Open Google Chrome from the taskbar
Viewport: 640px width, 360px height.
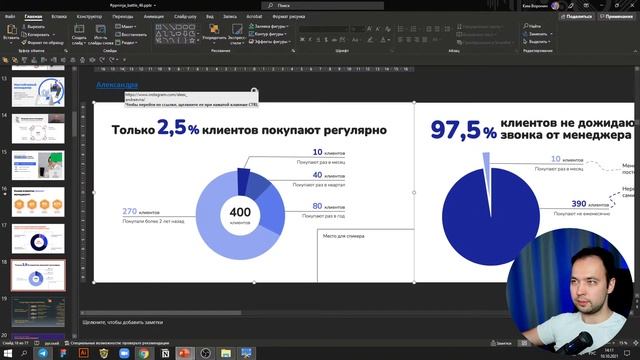144,353
